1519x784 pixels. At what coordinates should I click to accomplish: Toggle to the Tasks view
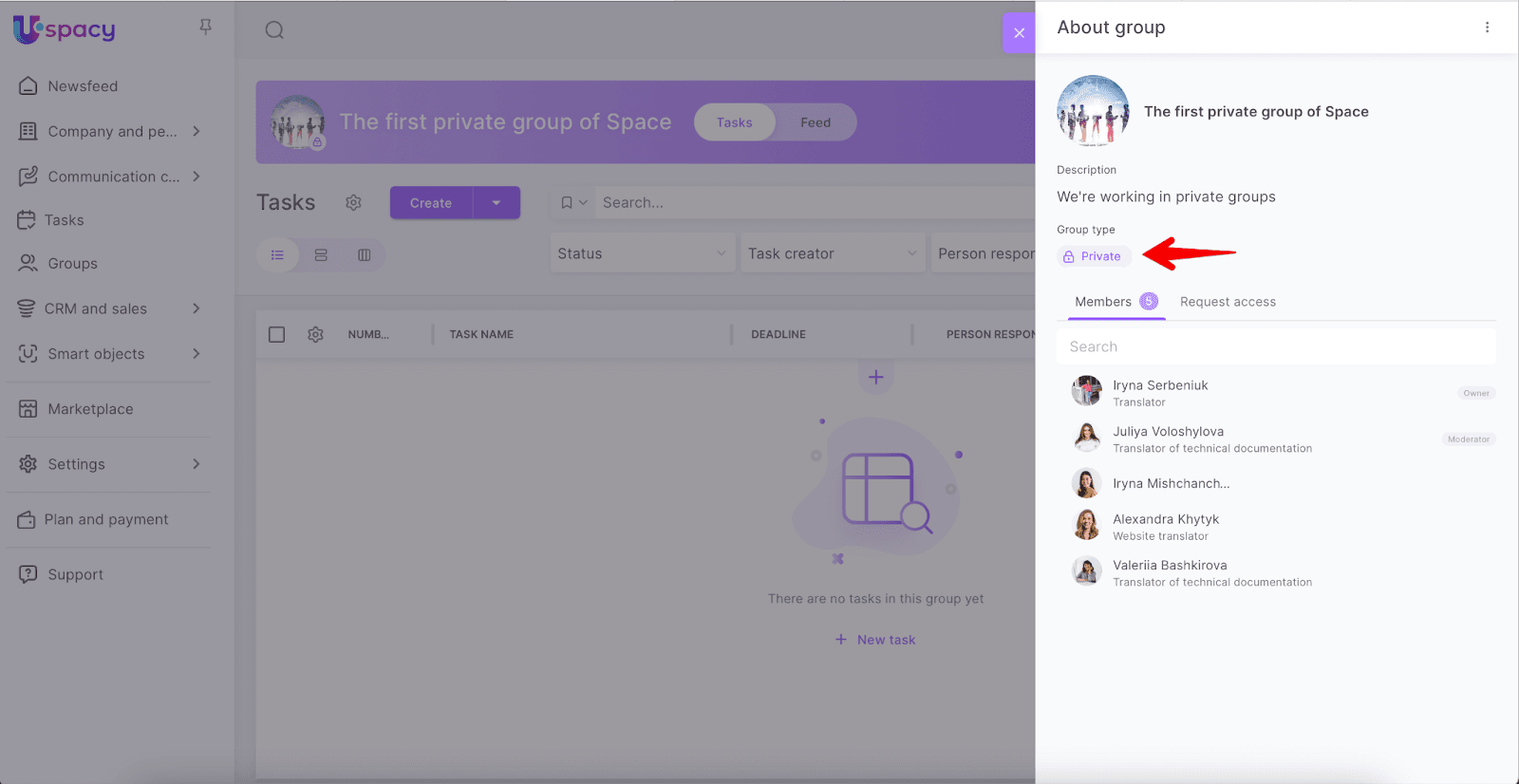coord(734,122)
